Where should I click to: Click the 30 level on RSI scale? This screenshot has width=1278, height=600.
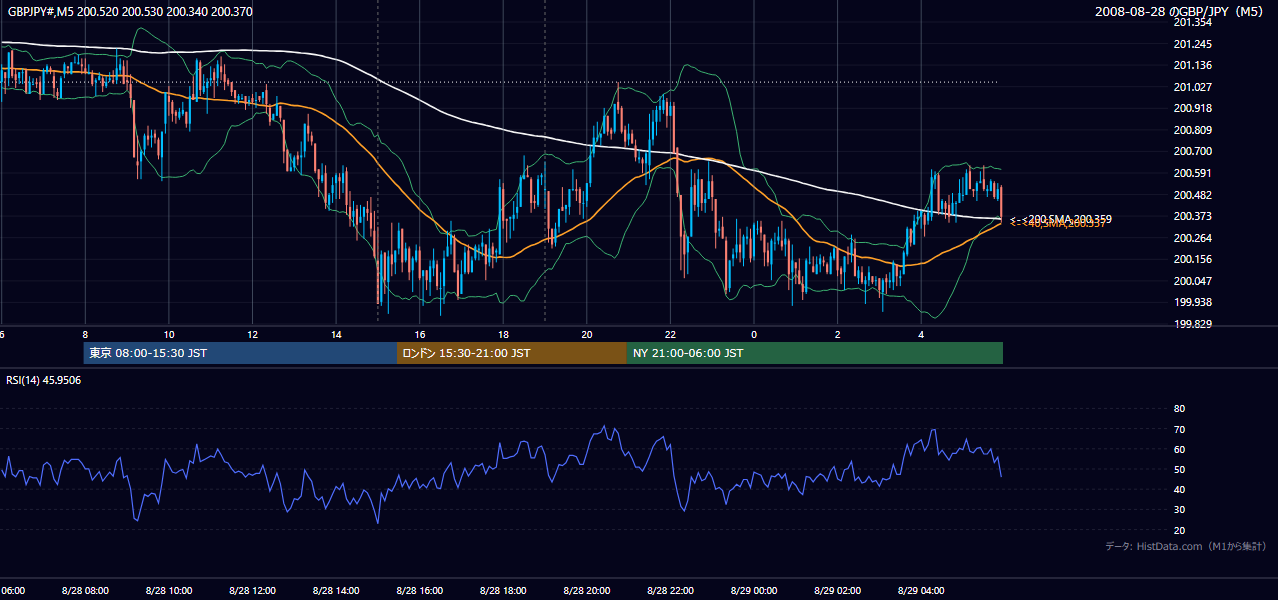[1179, 510]
